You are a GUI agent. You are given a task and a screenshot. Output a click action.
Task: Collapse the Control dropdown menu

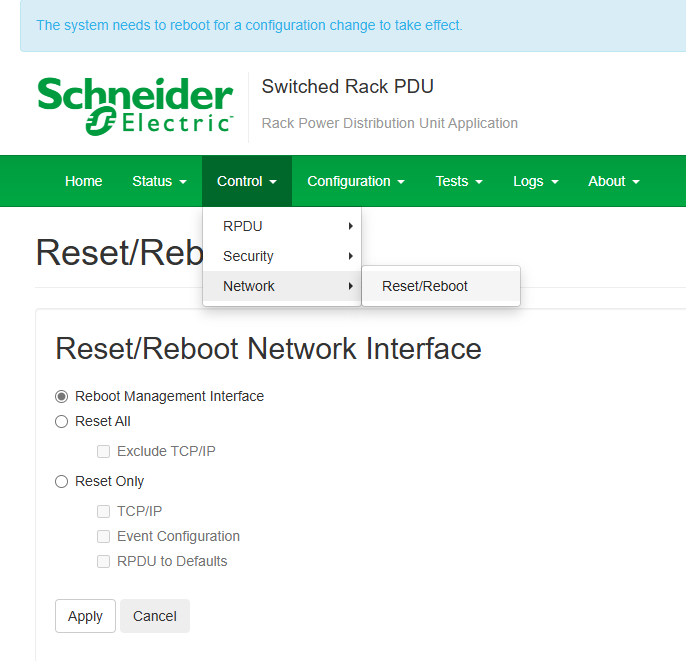pos(246,181)
